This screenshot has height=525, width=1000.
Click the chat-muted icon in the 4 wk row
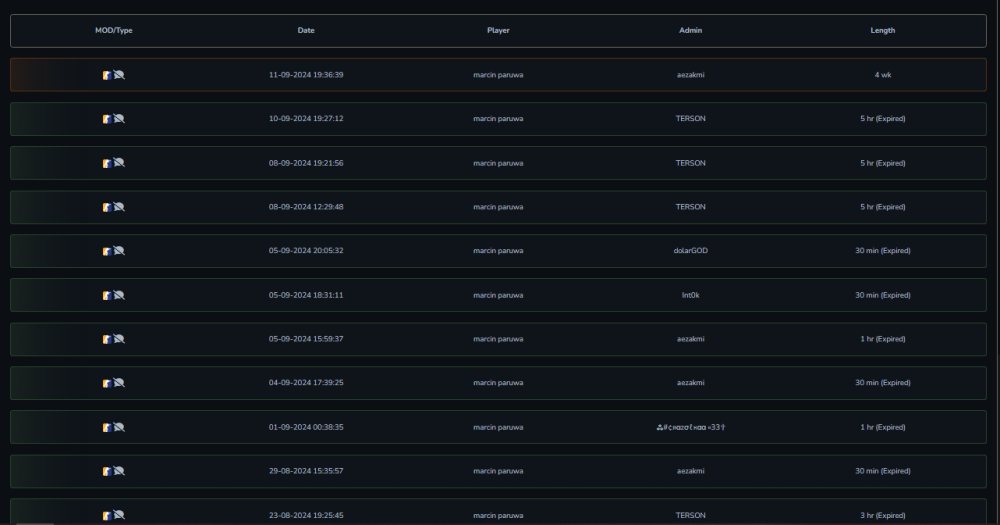coord(119,75)
